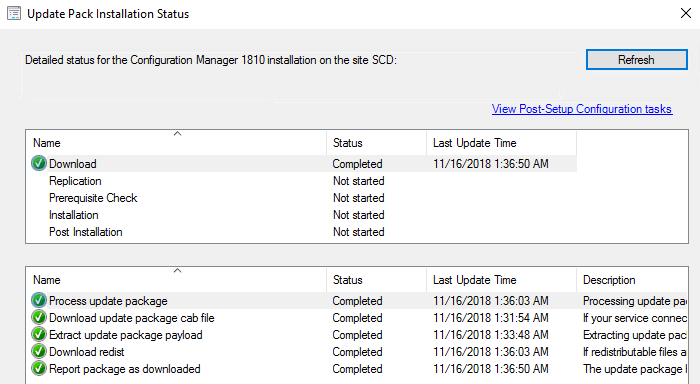Select Report package as downloaded row
700x384 pixels.
click(x=357, y=369)
